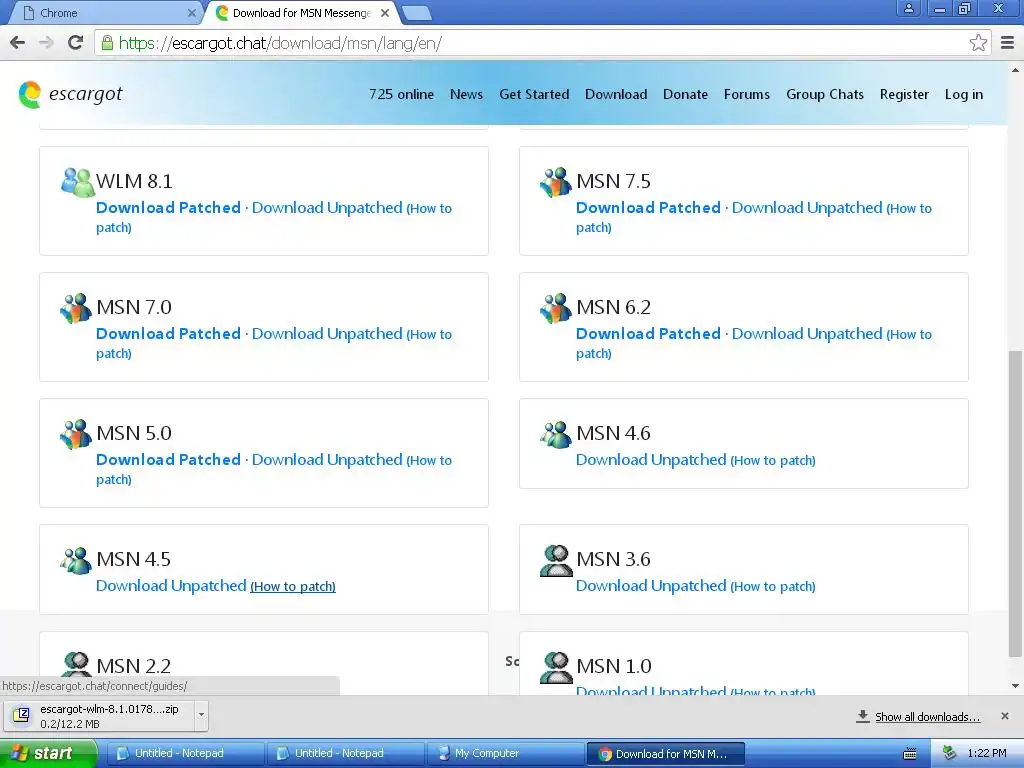Click the escargot logo icon

(x=30, y=95)
